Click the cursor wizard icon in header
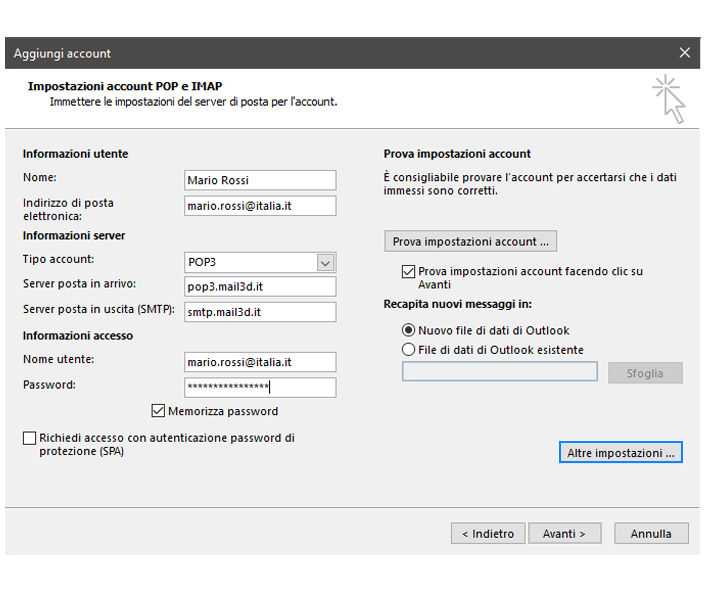The image size is (727, 592). pyautogui.click(x=669, y=99)
